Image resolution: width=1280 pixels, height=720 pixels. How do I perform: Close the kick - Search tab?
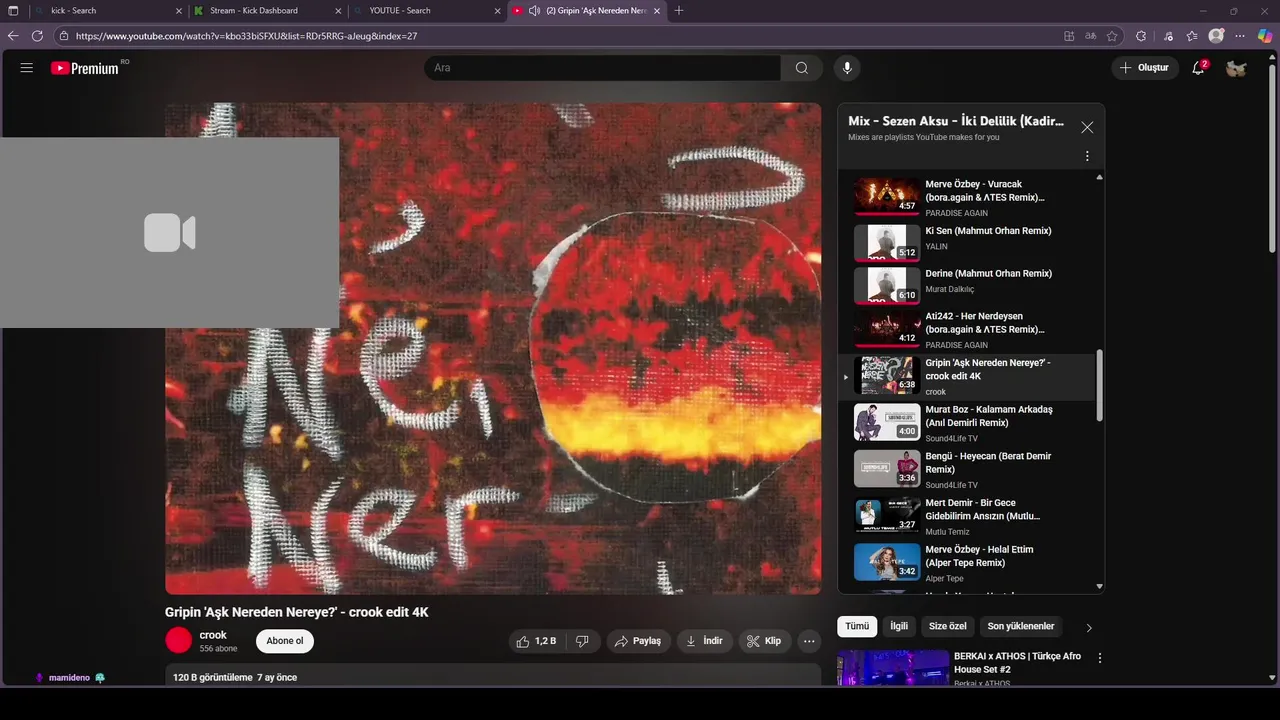[179, 11]
